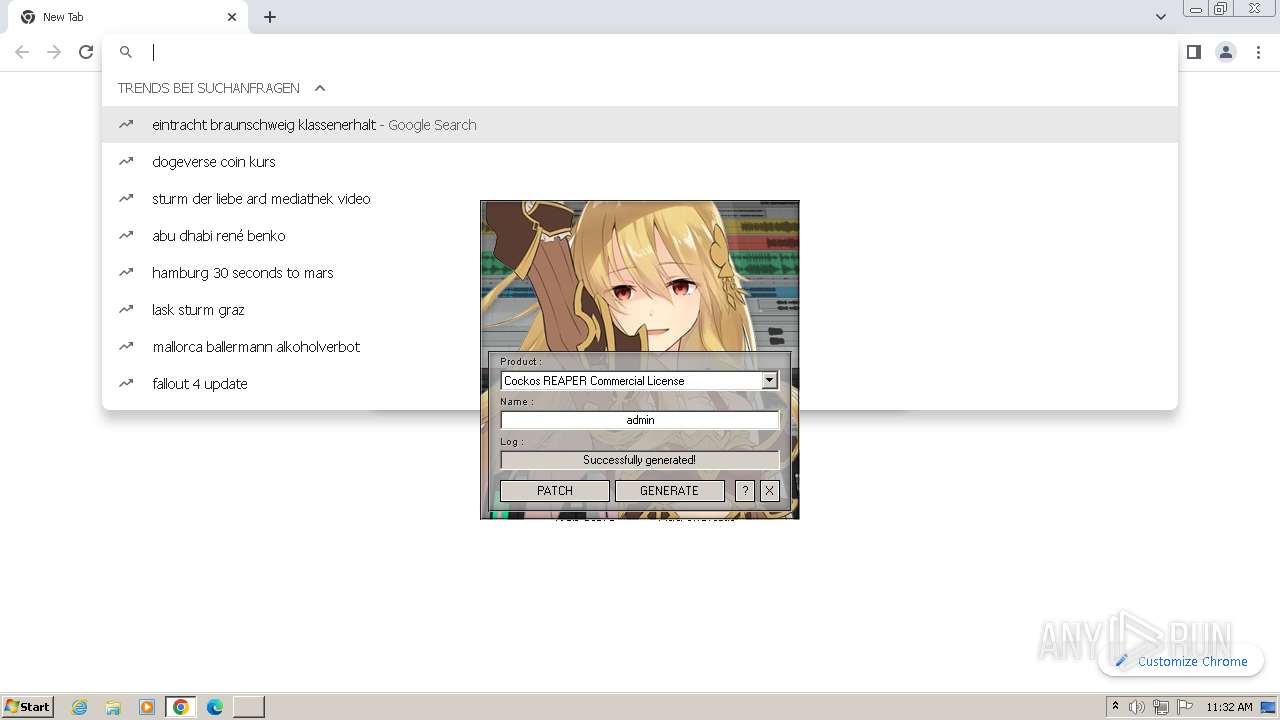Open the Action Center flag icon
Image resolution: width=1280 pixels, height=720 pixels.
pyautogui.click(x=1185, y=707)
